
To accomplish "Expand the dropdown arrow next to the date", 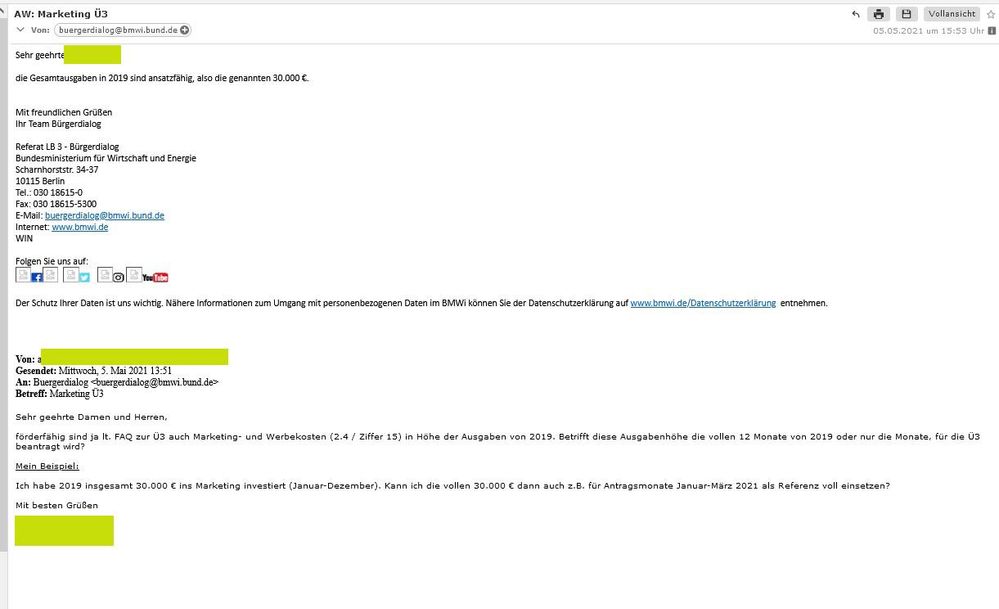I will [x=991, y=31].
